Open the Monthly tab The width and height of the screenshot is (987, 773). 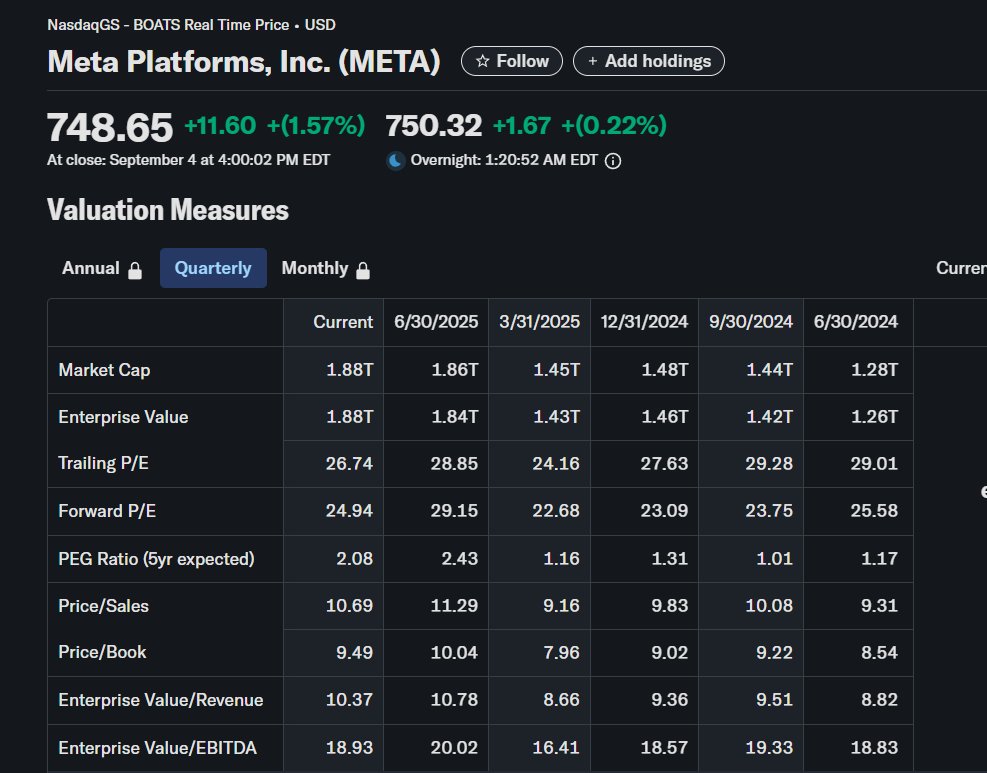click(x=325, y=268)
